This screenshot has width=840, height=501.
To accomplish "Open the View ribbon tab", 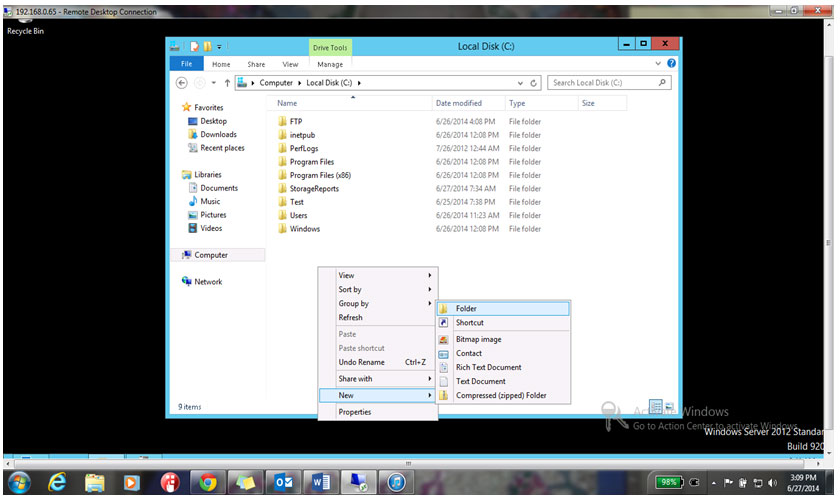I will (x=290, y=64).
